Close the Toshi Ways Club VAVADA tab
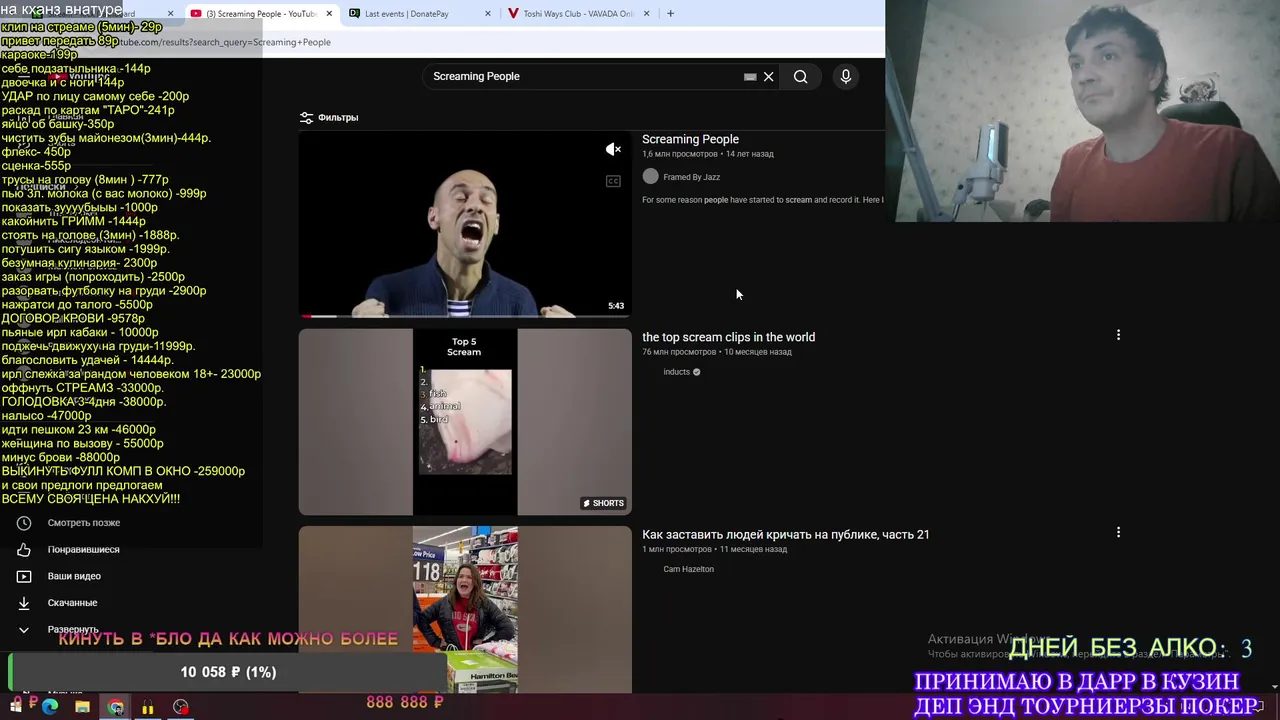The width and height of the screenshot is (1280, 720). coord(646,14)
